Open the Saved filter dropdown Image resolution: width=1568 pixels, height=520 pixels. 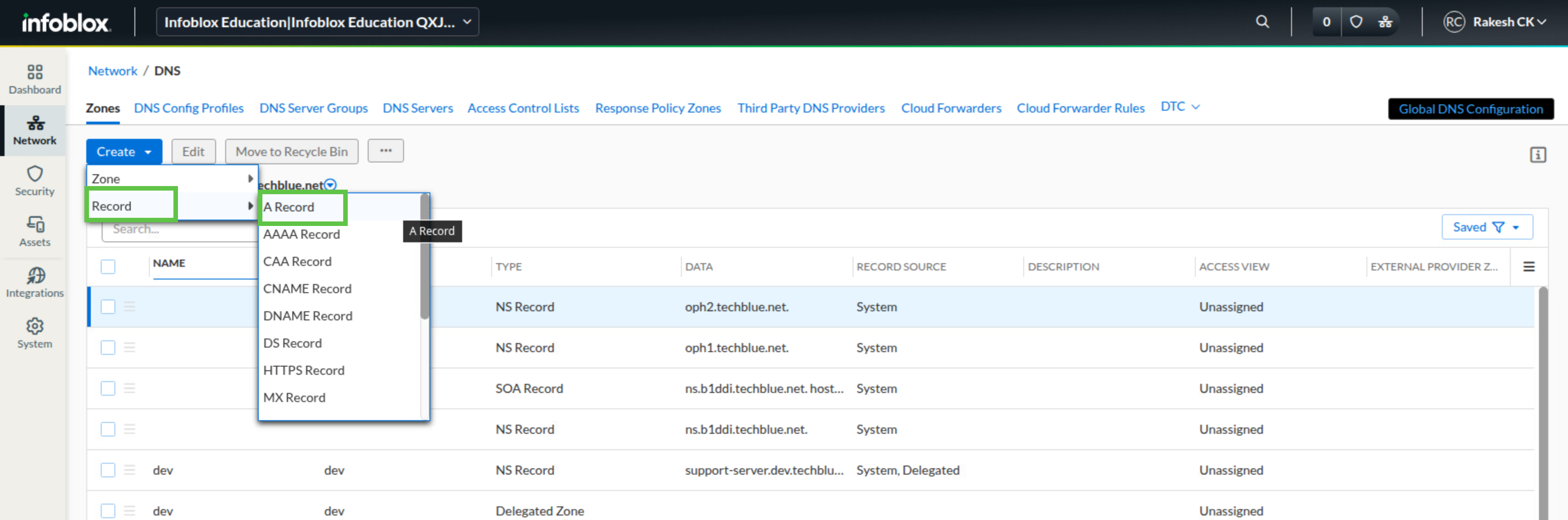point(1486,227)
